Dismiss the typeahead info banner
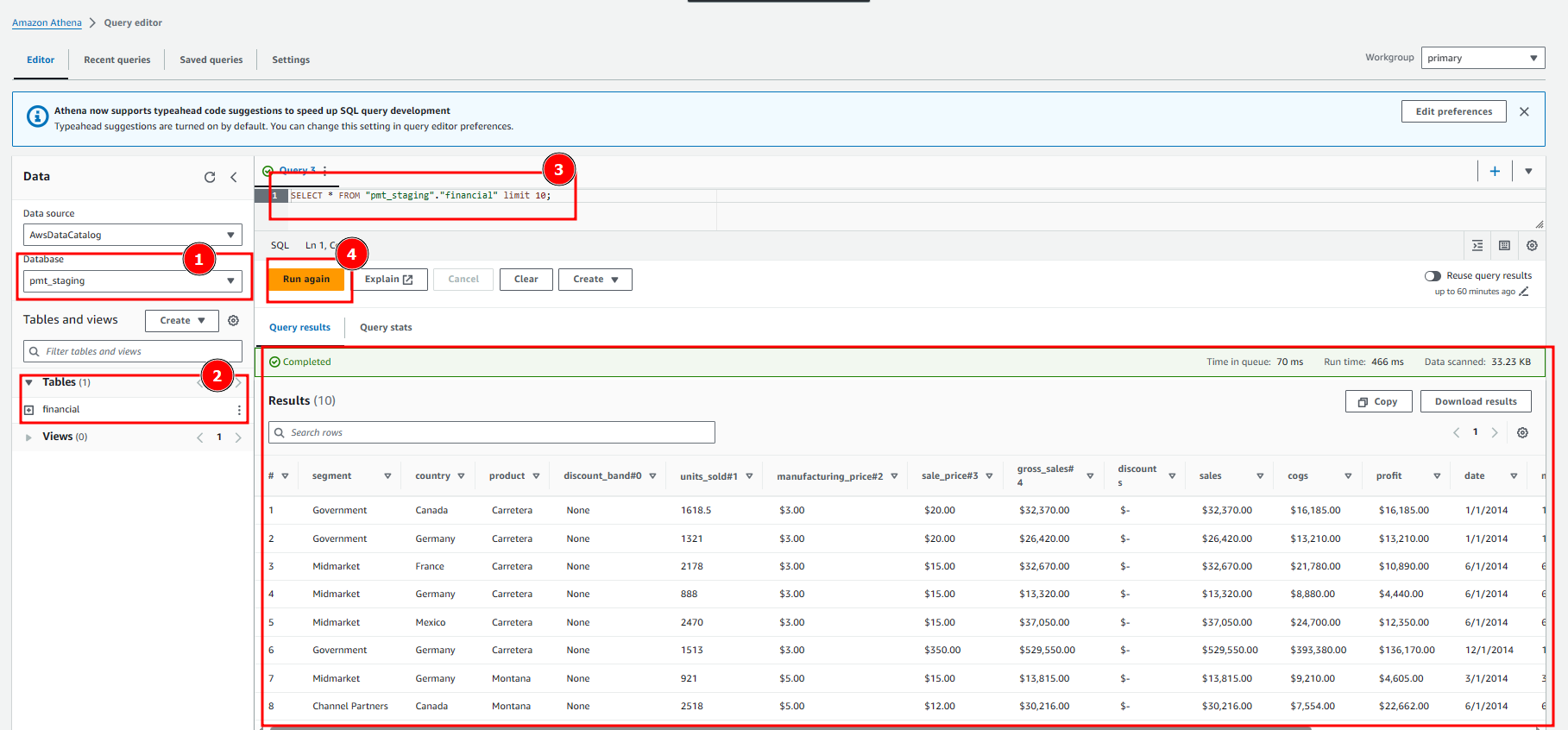Screen dimensions: 1568x730 [1524, 112]
